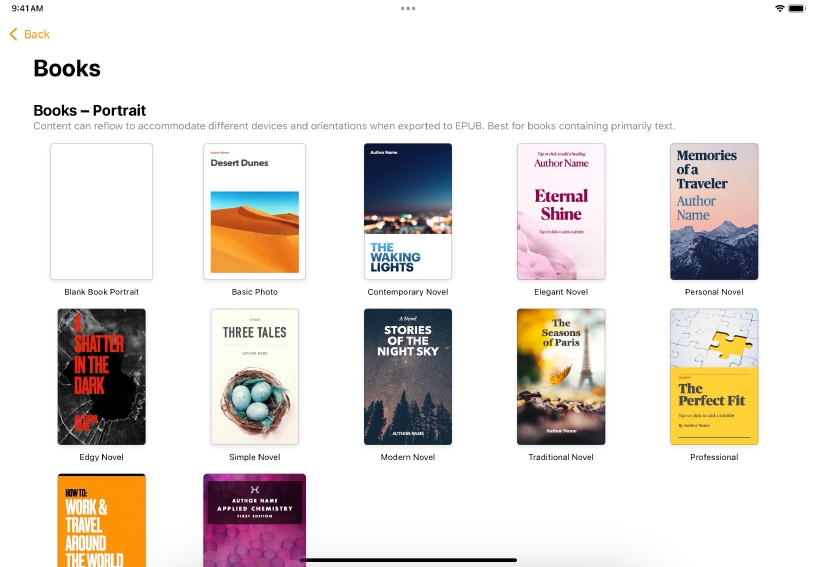
Task: Tap the 9:41 AM clock in status bar
Action: click(x=27, y=8)
